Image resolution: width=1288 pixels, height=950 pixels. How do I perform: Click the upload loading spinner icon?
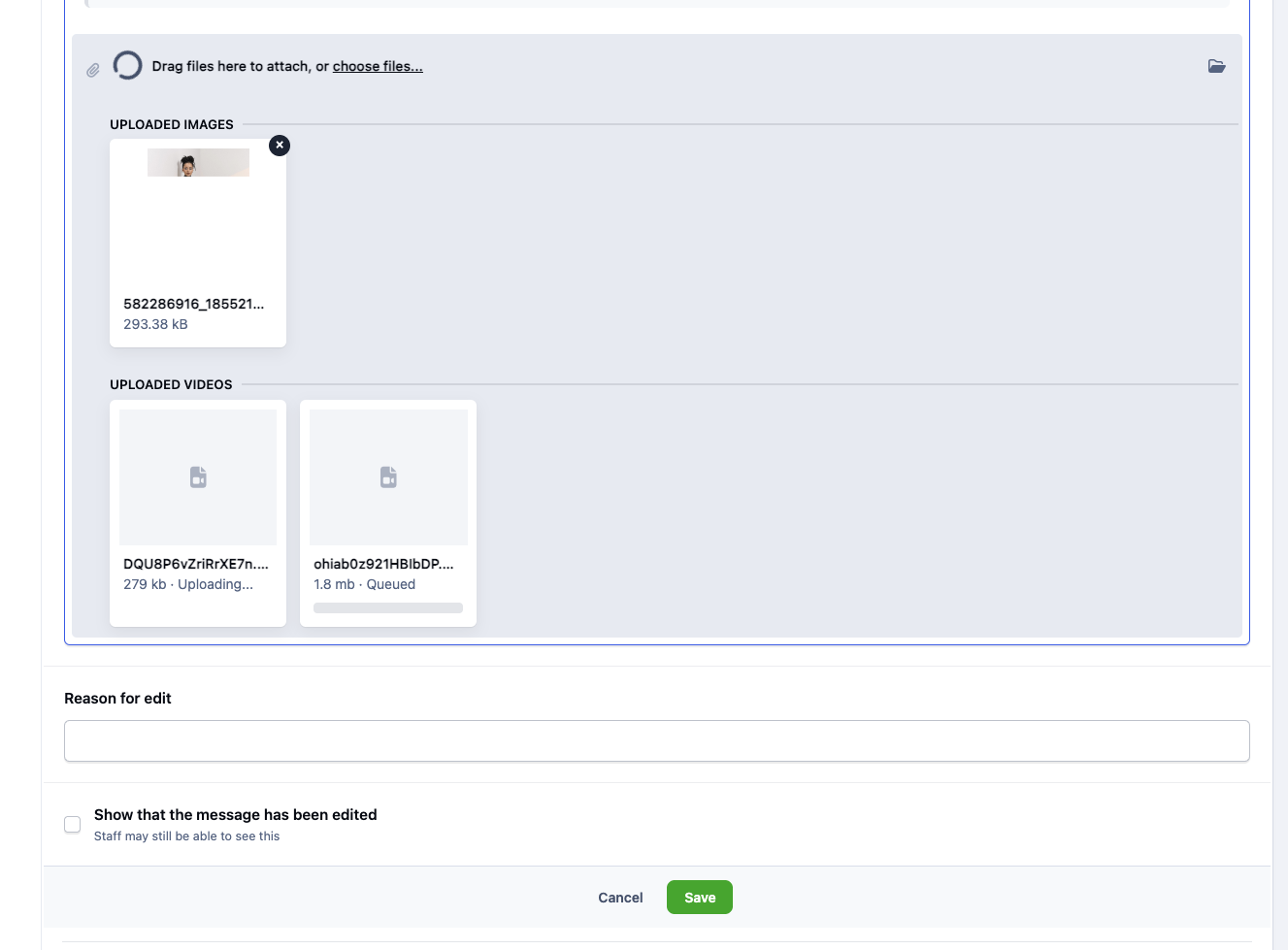127,66
